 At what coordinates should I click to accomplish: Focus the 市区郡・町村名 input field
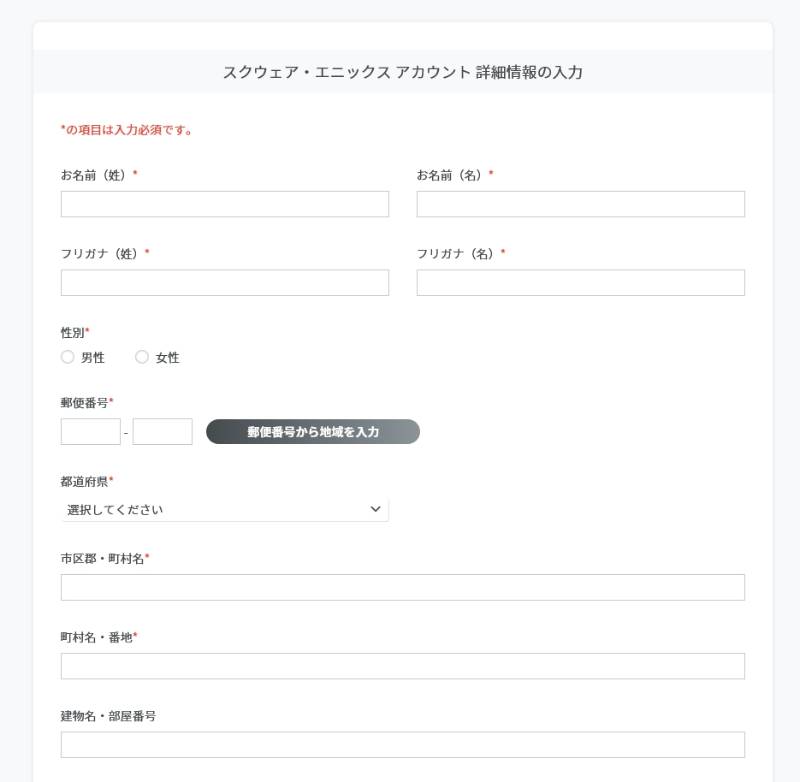[403, 587]
